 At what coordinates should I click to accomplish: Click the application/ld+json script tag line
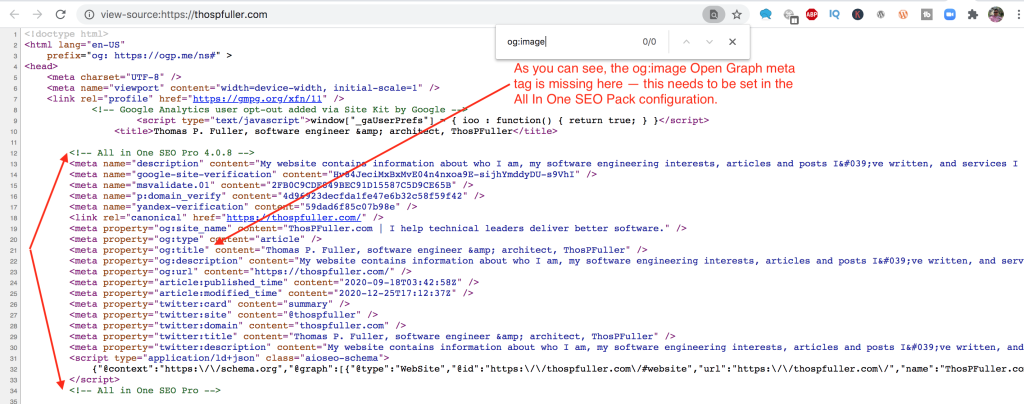(229, 357)
